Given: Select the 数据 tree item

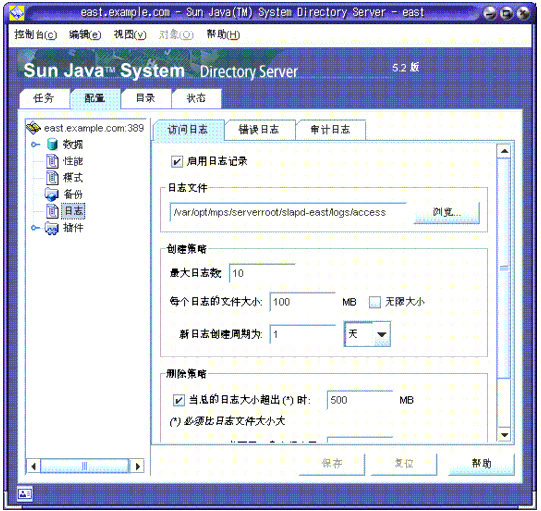Looking at the screenshot, I should coord(73,144).
